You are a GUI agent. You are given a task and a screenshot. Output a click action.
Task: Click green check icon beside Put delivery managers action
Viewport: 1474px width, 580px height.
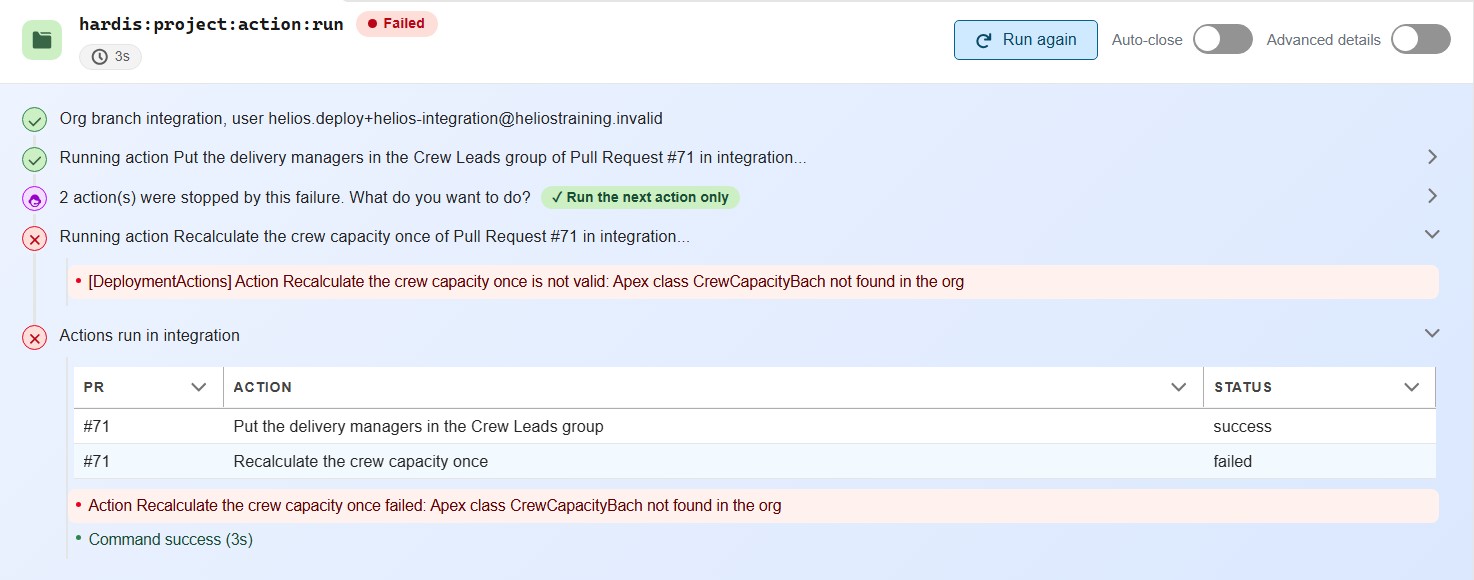(35, 159)
